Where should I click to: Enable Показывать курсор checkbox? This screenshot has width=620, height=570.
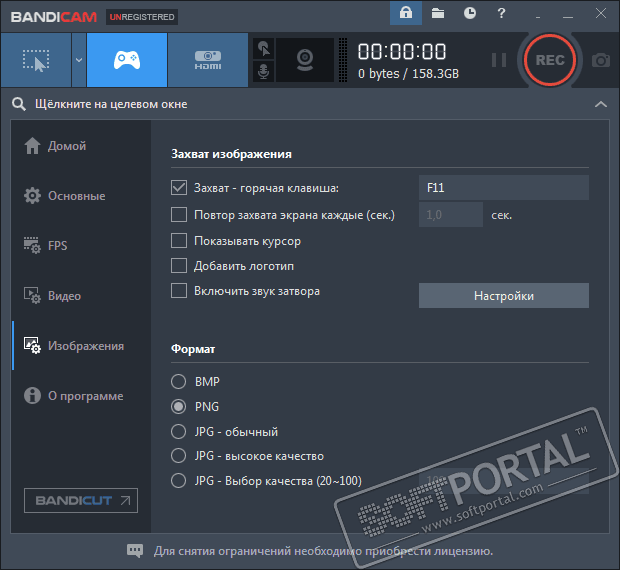[179, 241]
